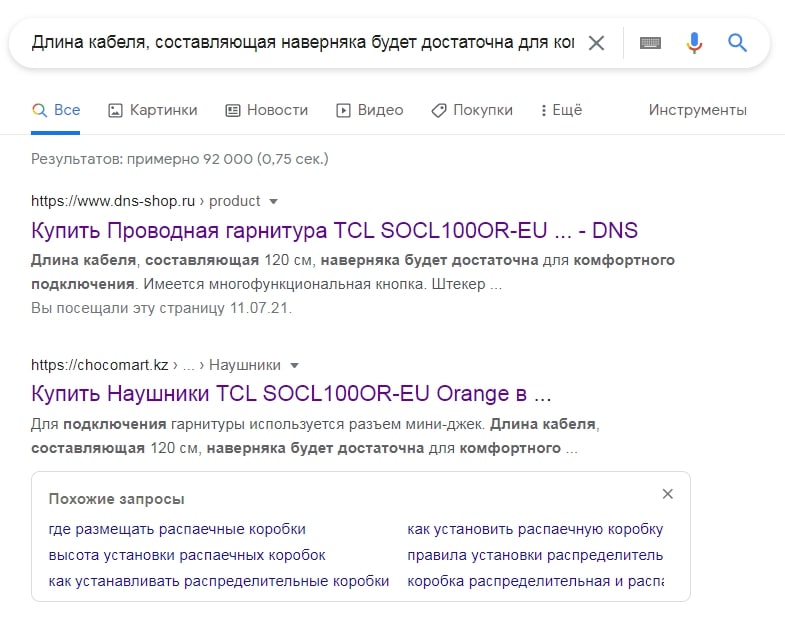The image size is (785, 624).
Task: Switch to the Покупки tab
Action: (472, 110)
